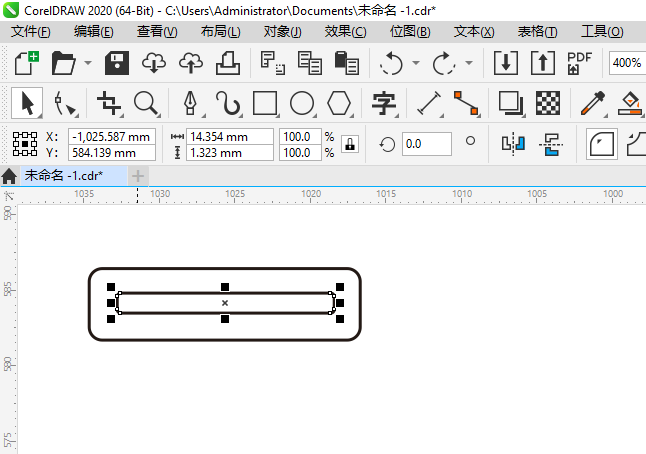
Task: Select the Ellipse tool
Action: tap(302, 103)
